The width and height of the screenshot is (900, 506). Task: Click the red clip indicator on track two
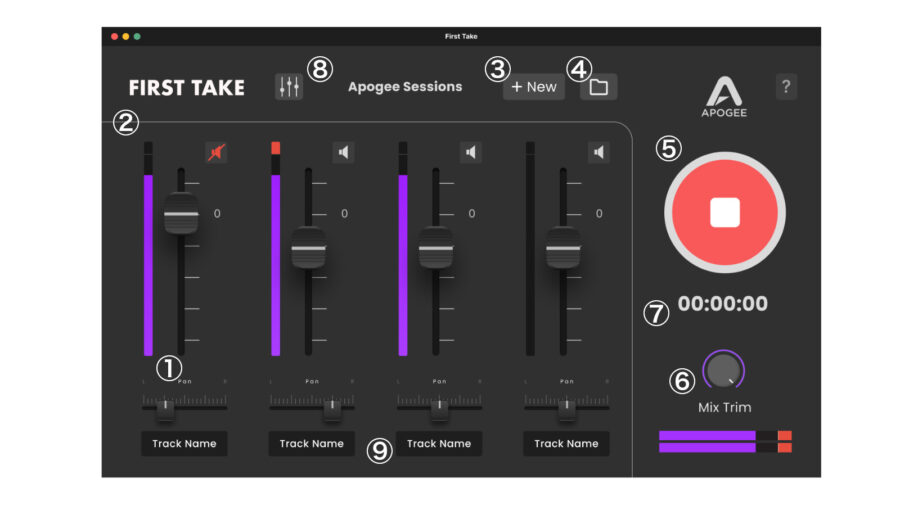(276, 148)
